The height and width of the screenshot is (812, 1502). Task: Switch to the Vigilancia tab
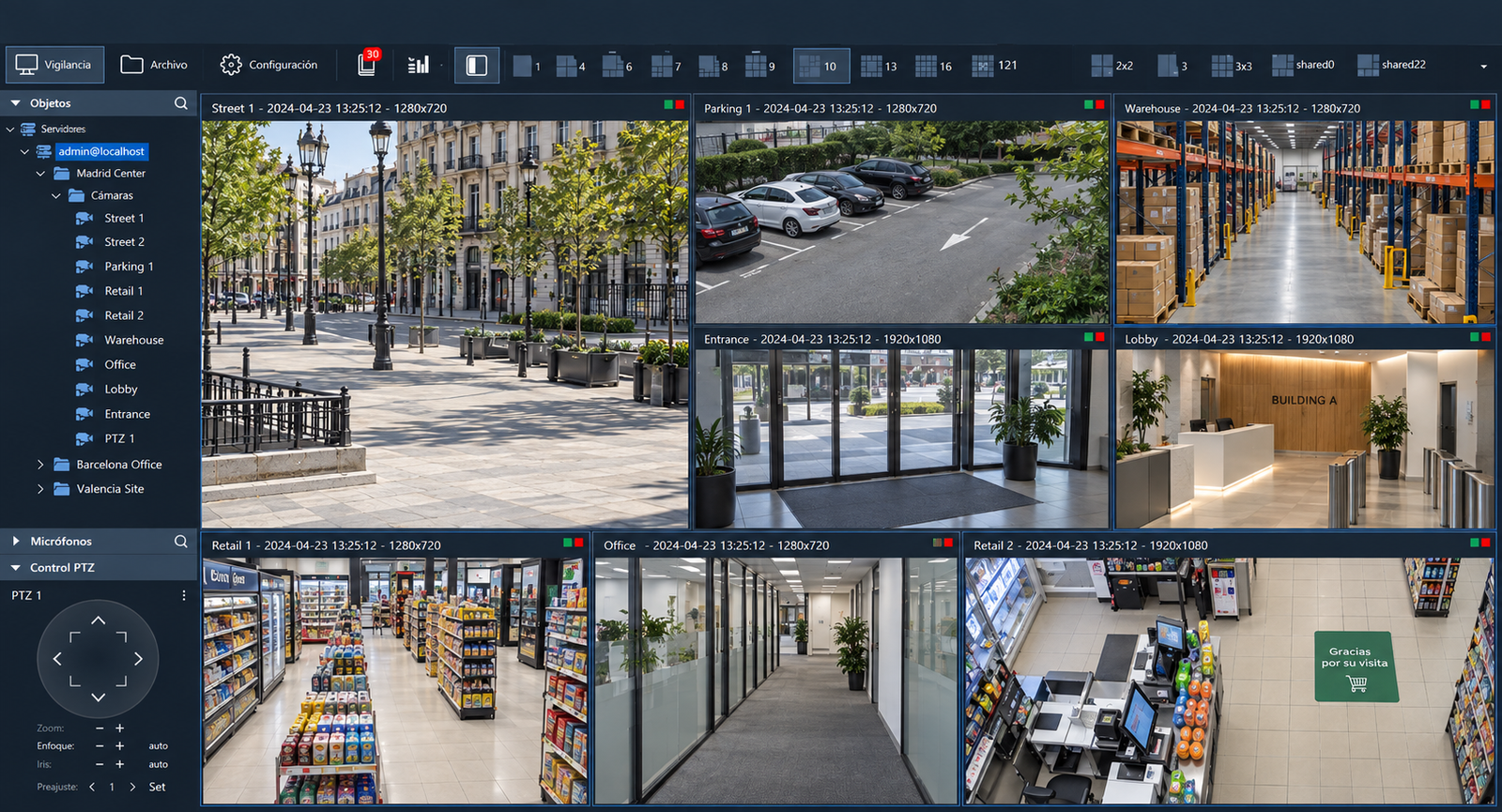click(55, 65)
